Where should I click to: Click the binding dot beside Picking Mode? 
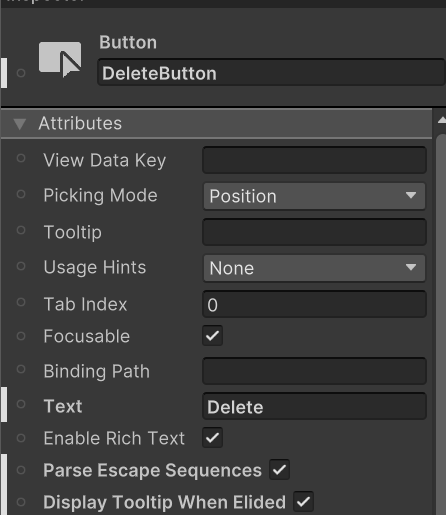pos(21,194)
